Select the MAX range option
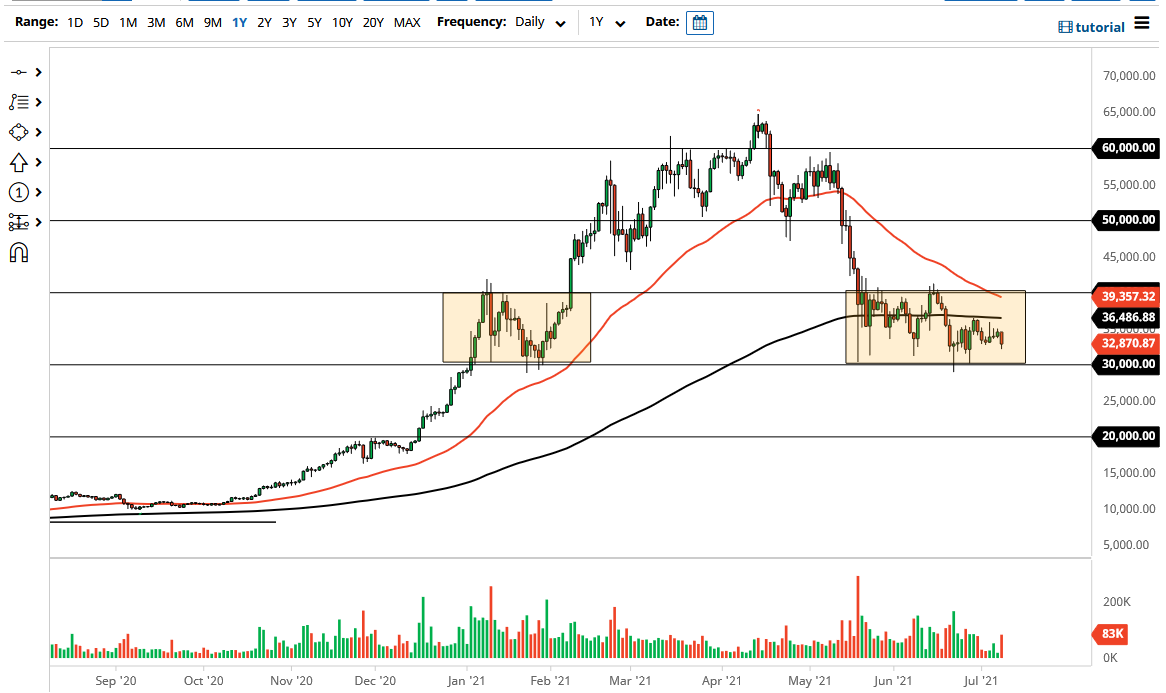1166x693 pixels. 407,21
